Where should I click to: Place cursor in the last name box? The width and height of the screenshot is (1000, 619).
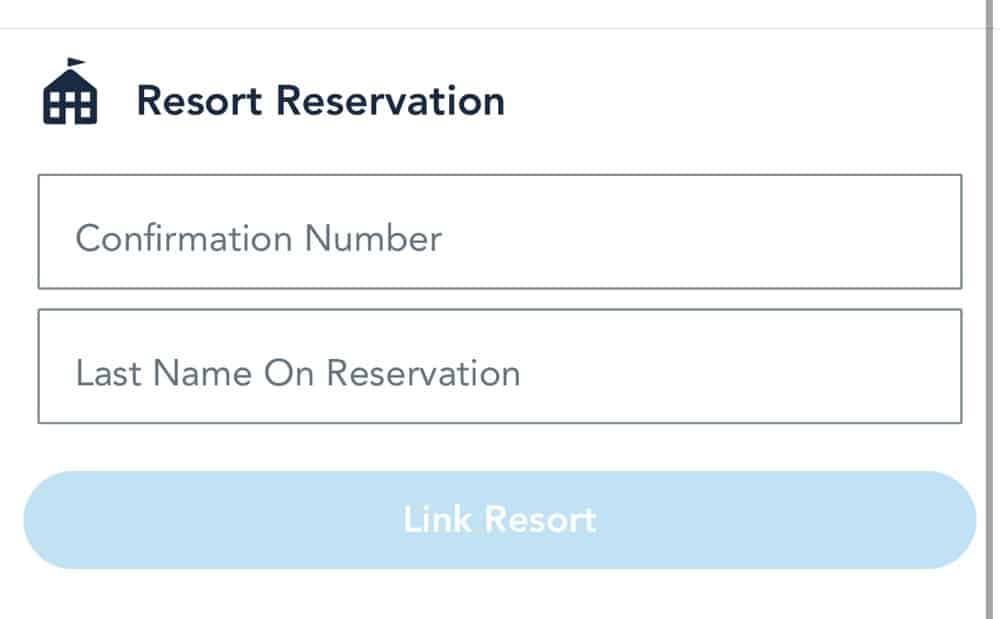pos(500,366)
